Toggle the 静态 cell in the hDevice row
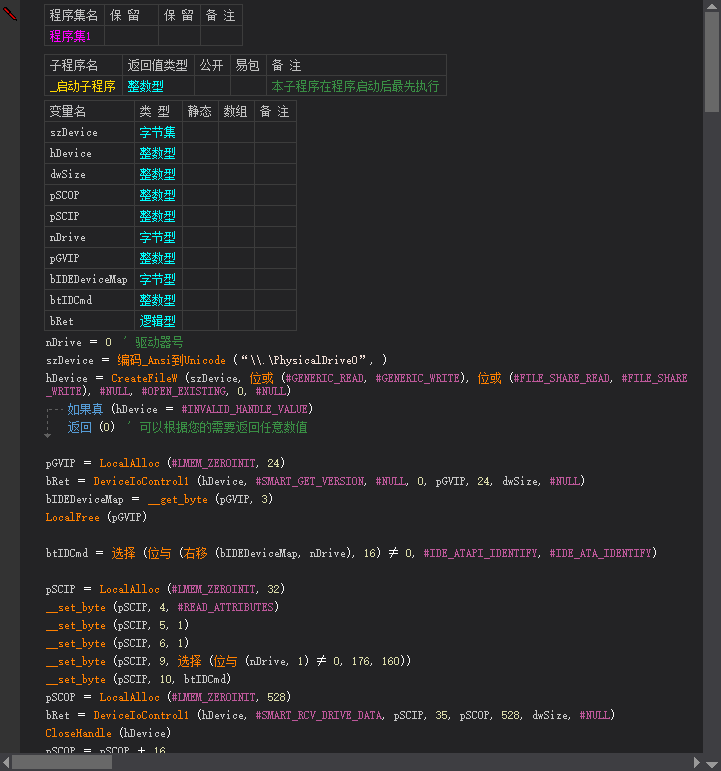 coord(200,153)
